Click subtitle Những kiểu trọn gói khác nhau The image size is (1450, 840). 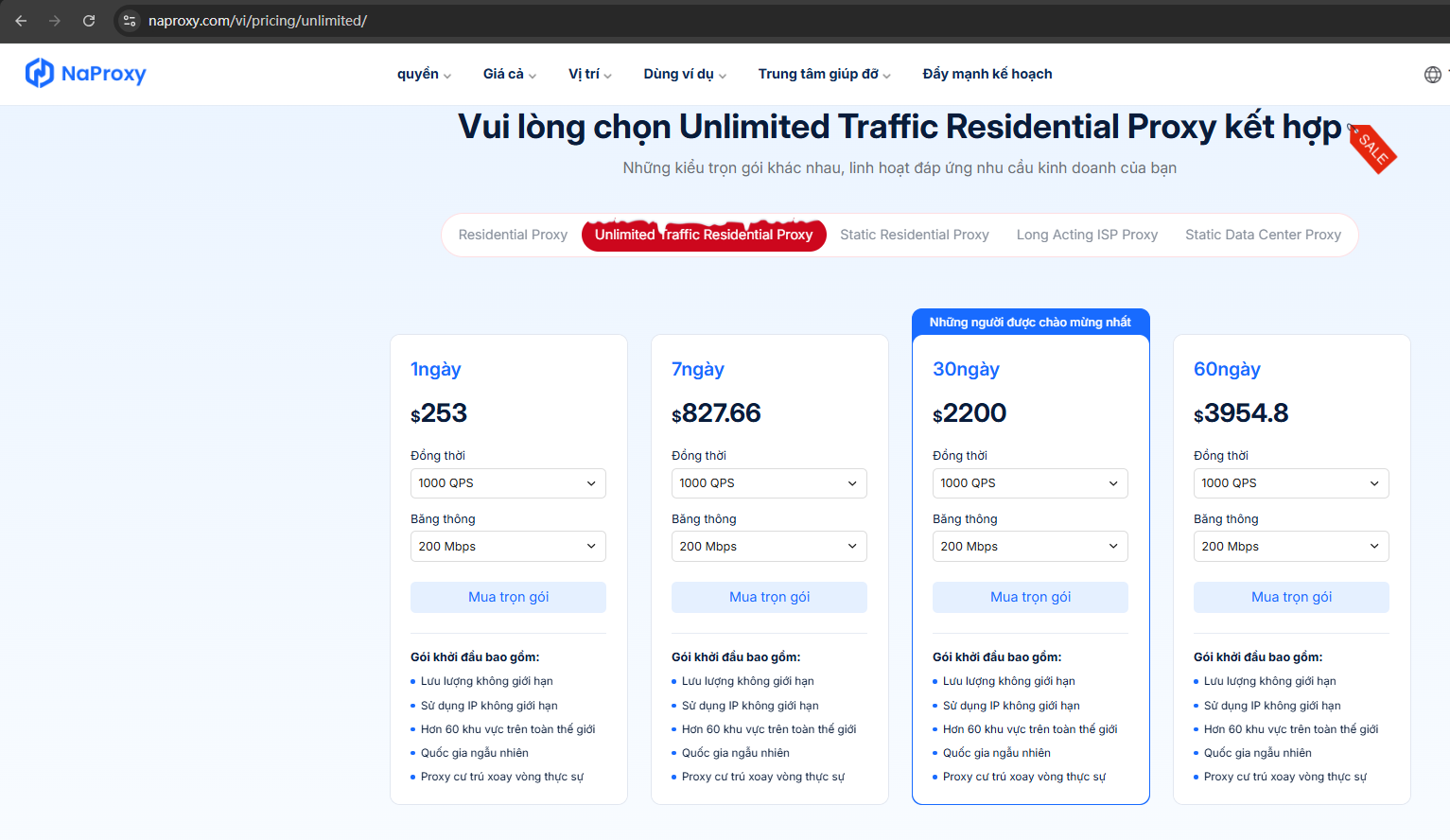(x=900, y=167)
